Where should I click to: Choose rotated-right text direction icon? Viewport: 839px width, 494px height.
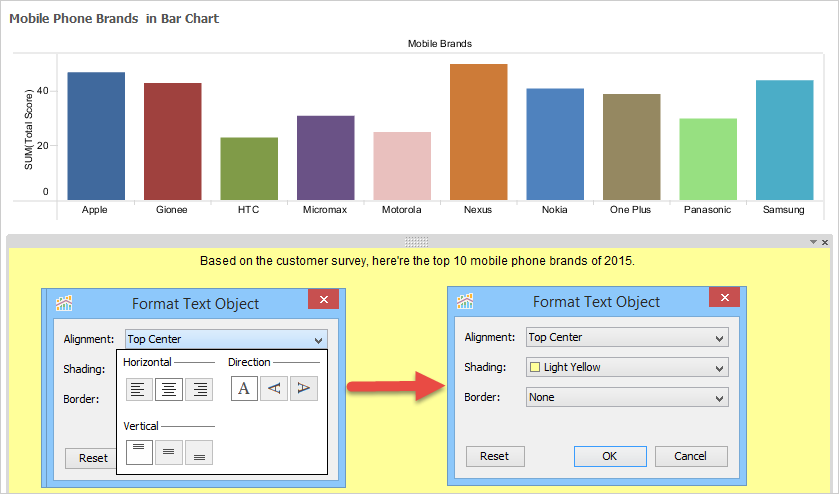304,388
